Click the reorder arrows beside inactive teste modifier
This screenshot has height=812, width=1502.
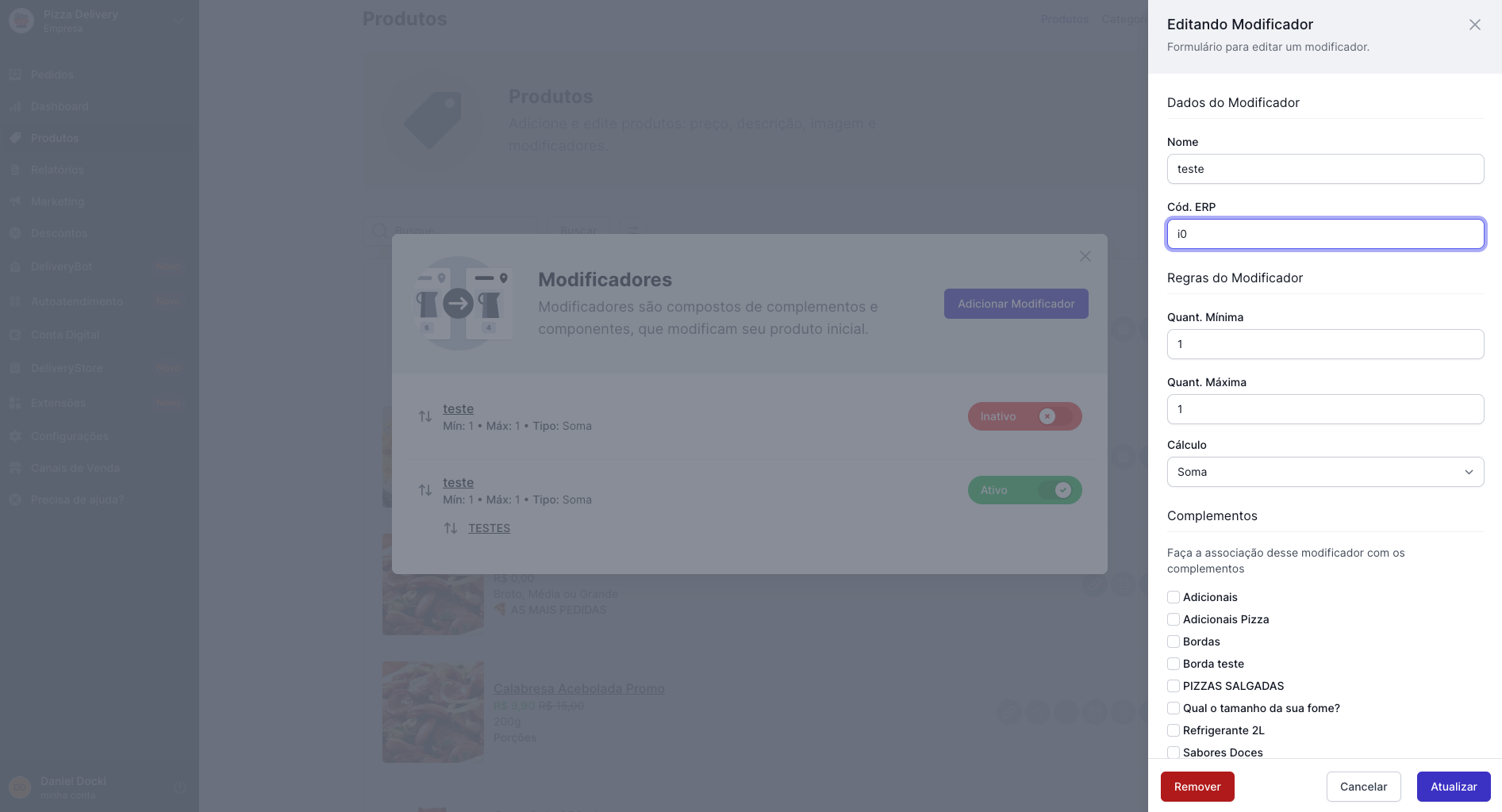[x=425, y=416]
